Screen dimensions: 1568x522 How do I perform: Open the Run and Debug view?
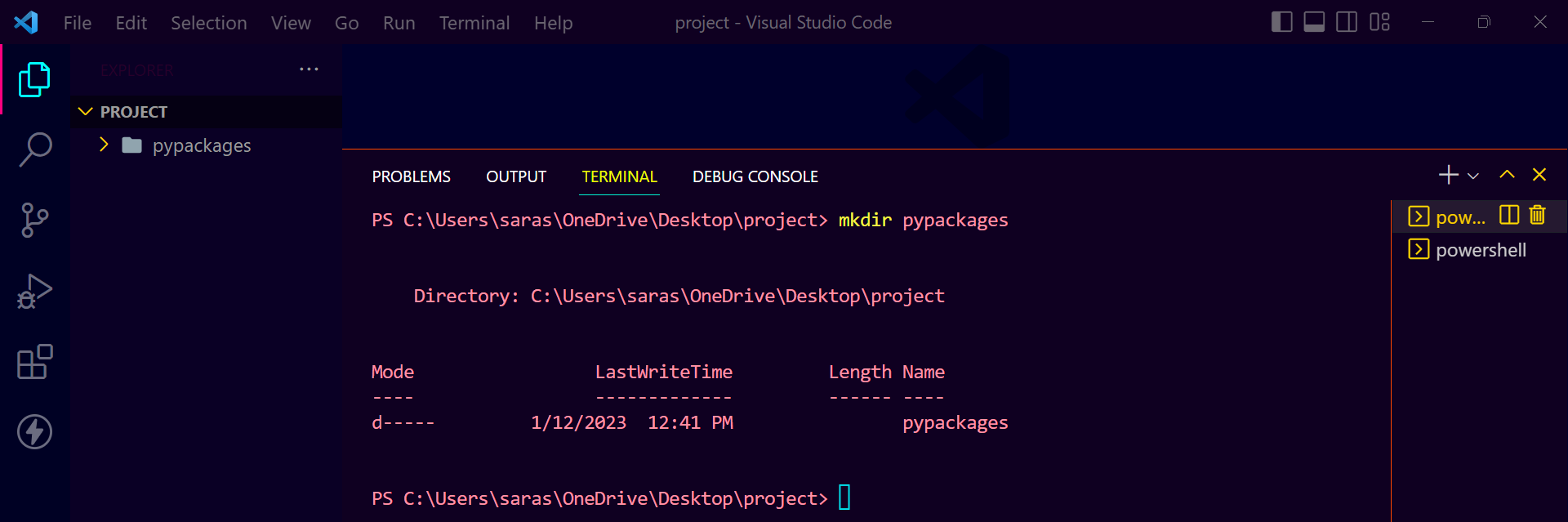pos(34,292)
